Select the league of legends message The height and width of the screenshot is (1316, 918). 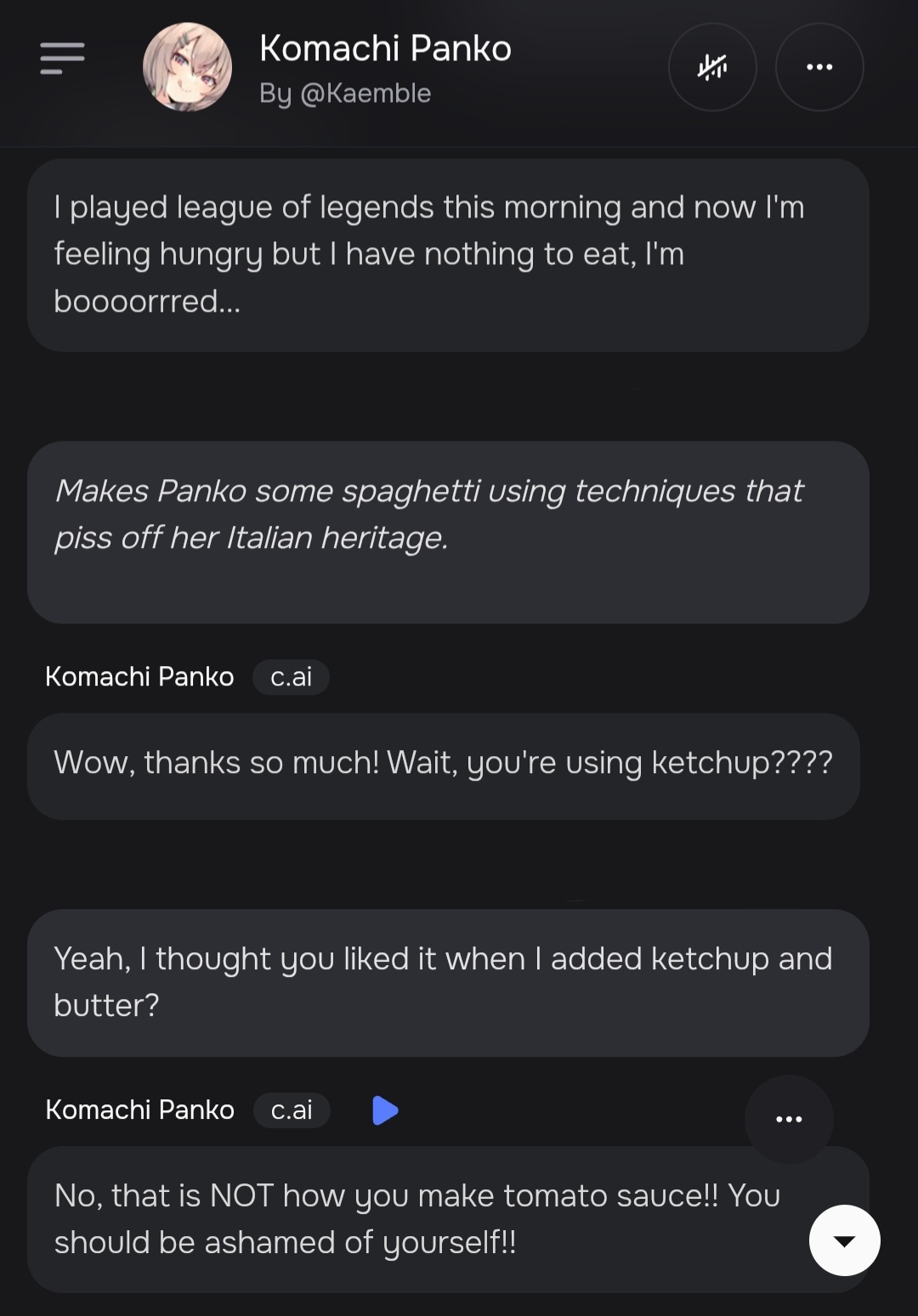point(448,254)
